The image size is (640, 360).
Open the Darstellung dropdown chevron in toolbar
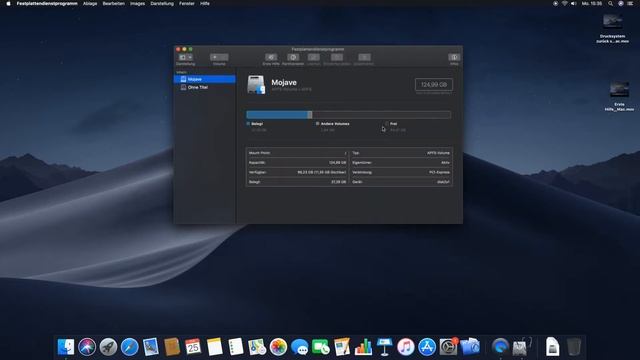click(190, 57)
